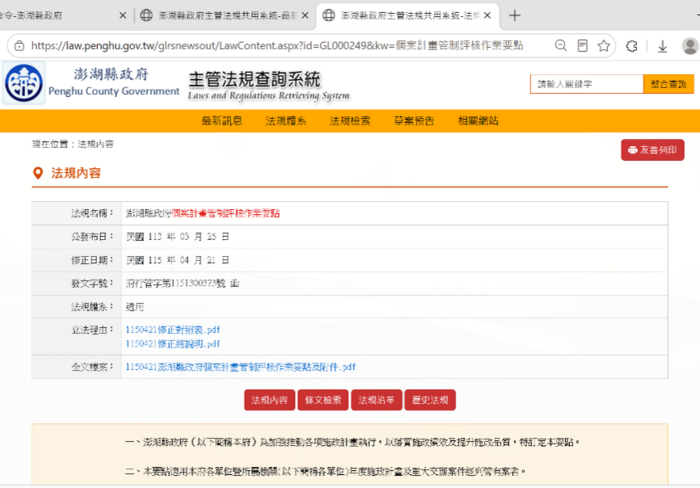The width and height of the screenshot is (700, 488).
Task: Click the site info lock icon
Action: (x=19, y=46)
